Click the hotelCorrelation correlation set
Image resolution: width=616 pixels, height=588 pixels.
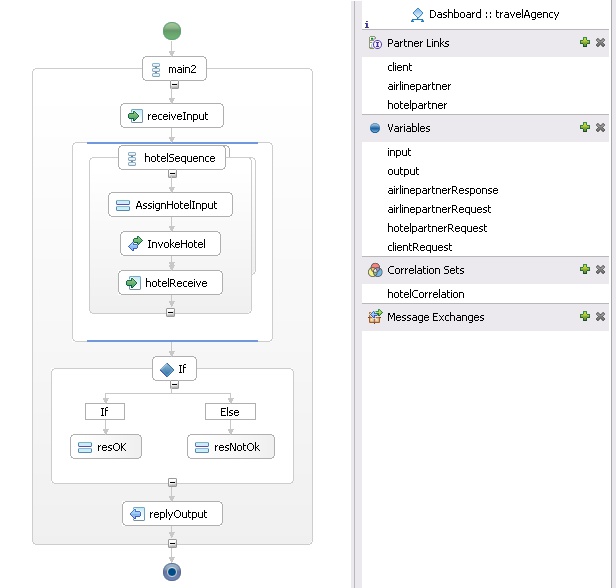pos(426,294)
